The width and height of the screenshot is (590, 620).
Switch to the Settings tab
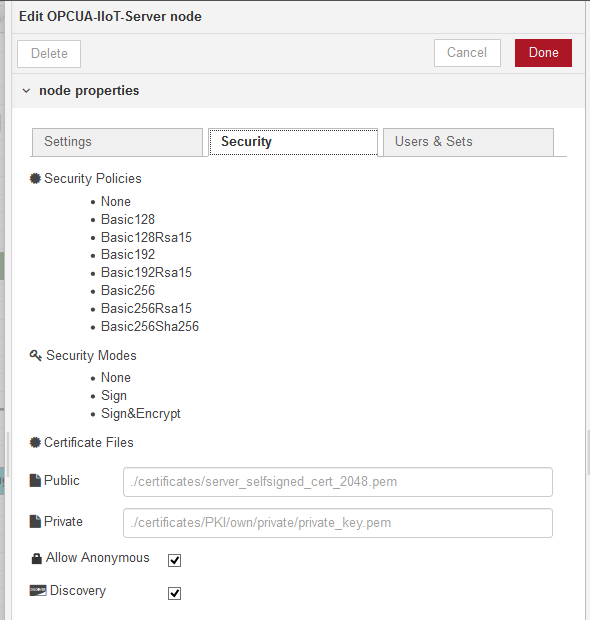point(117,142)
